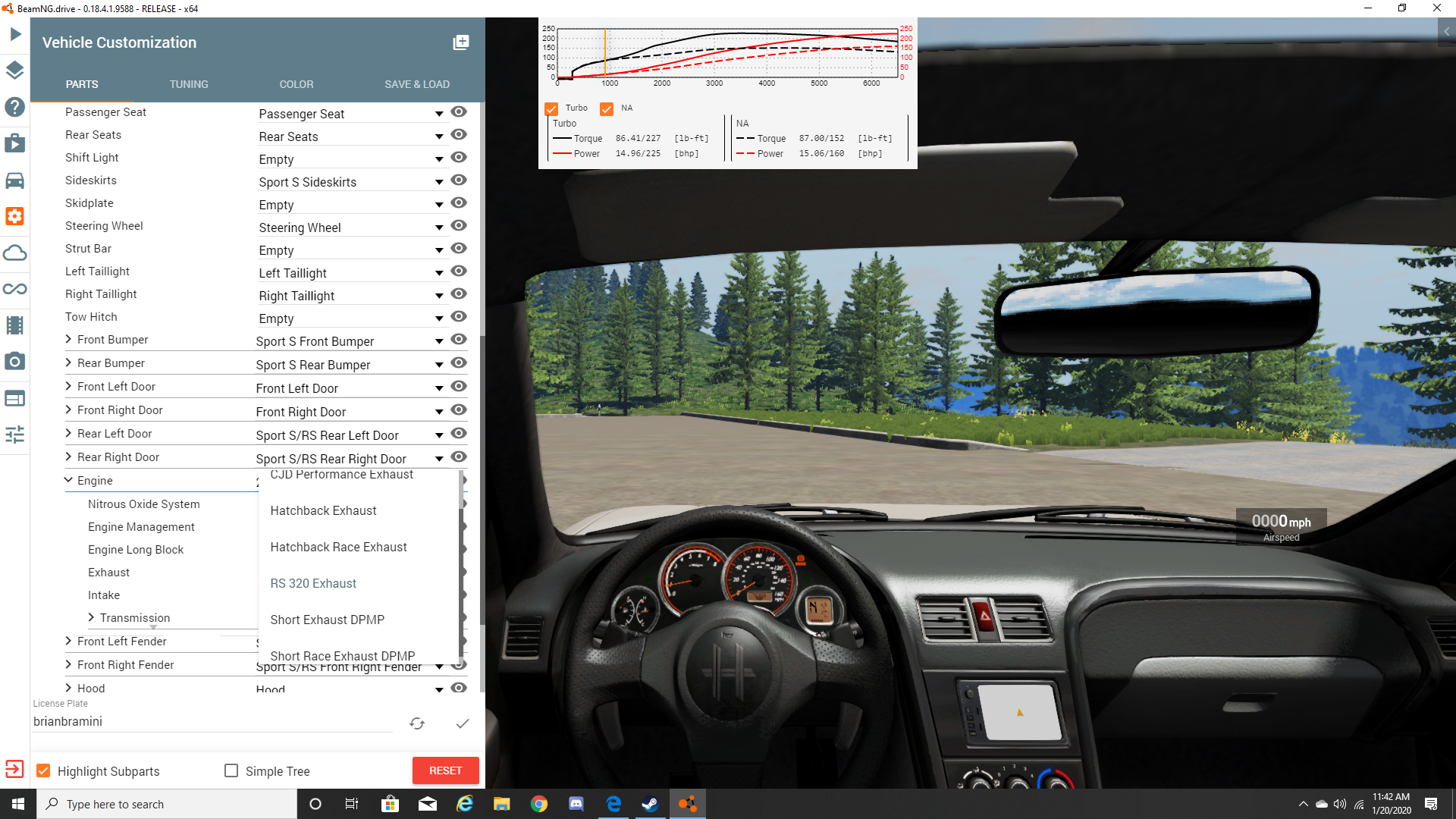Screen dimensions: 1456x819
Task: Click the play button in the sidebar
Action: click(15, 34)
